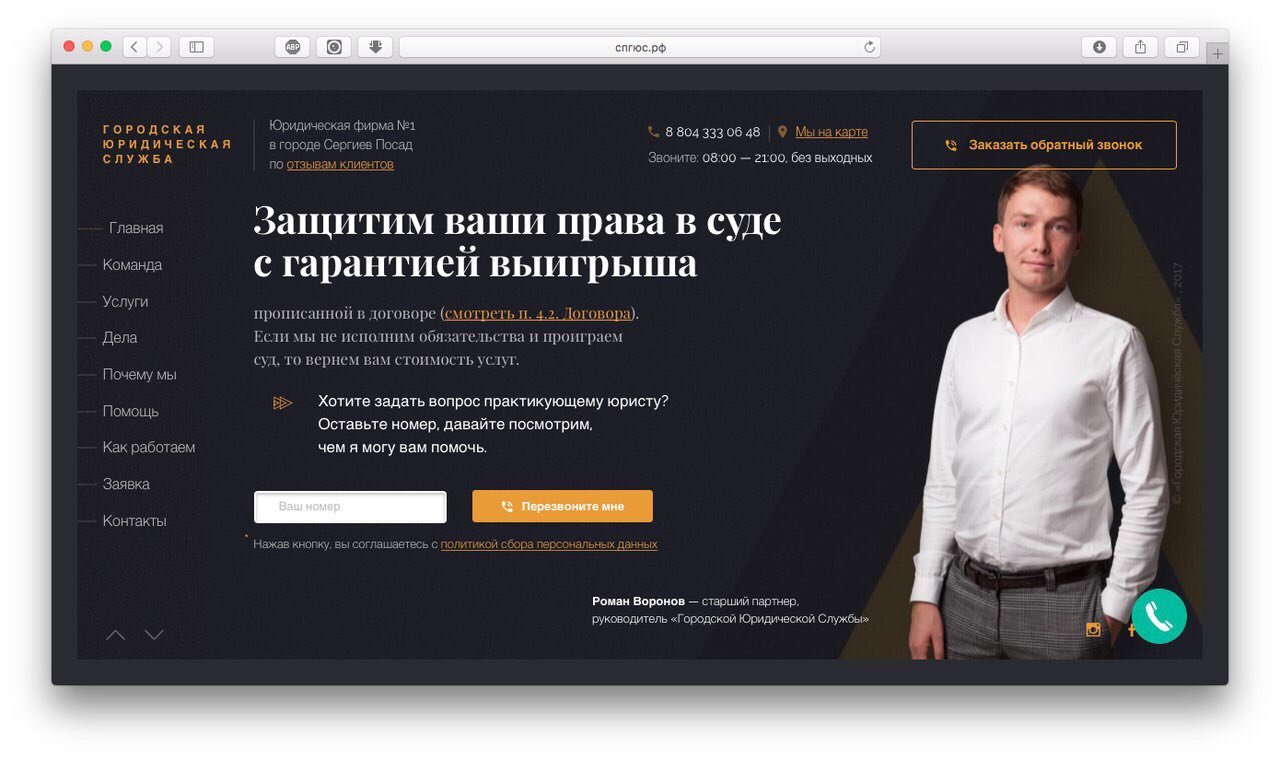Open a new tab with plus button
The image size is (1280, 759).
pos(1217,54)
